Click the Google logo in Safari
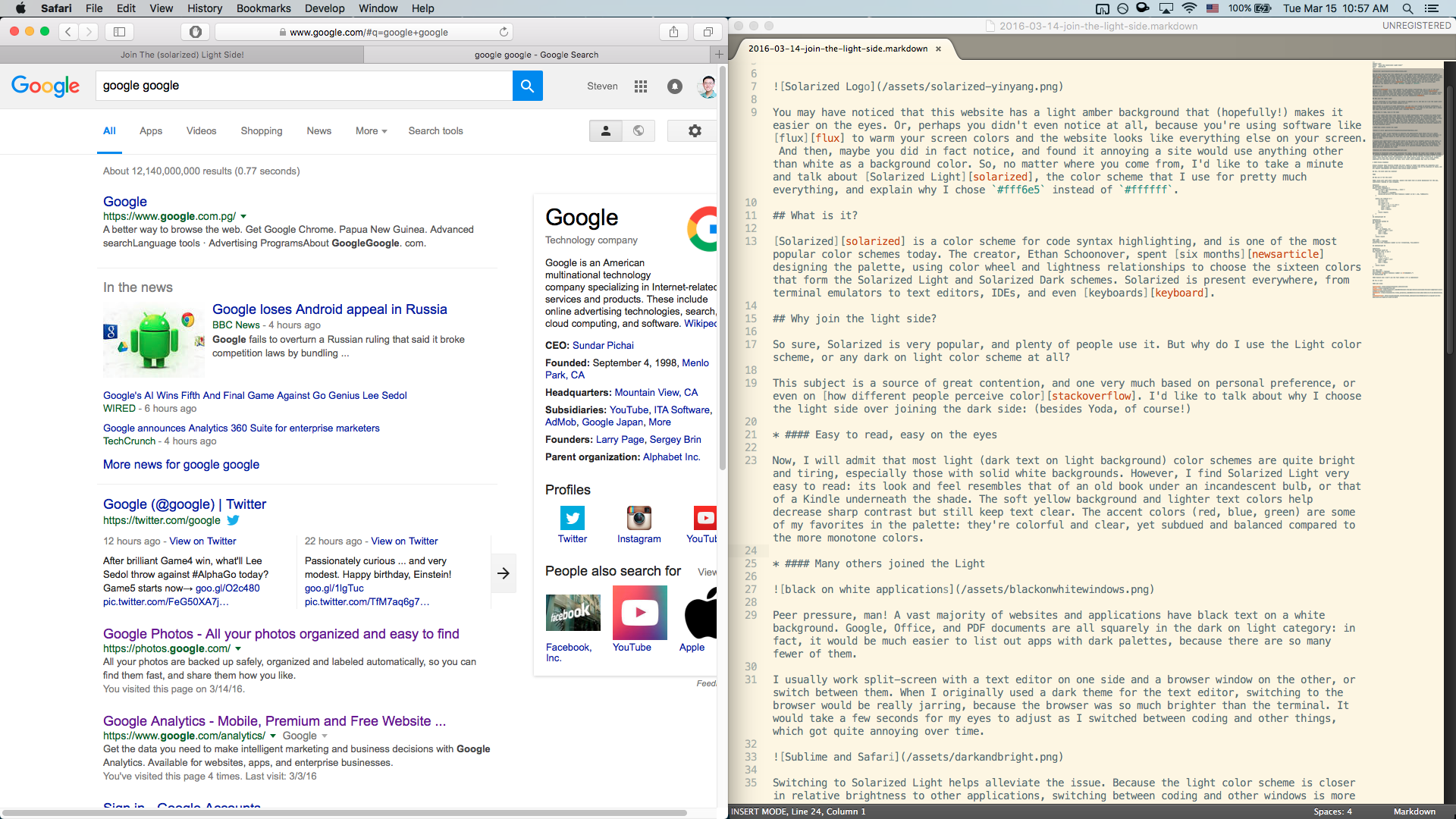The width and height of the screenshot is (1456, 819). click(x=45, y=86)
